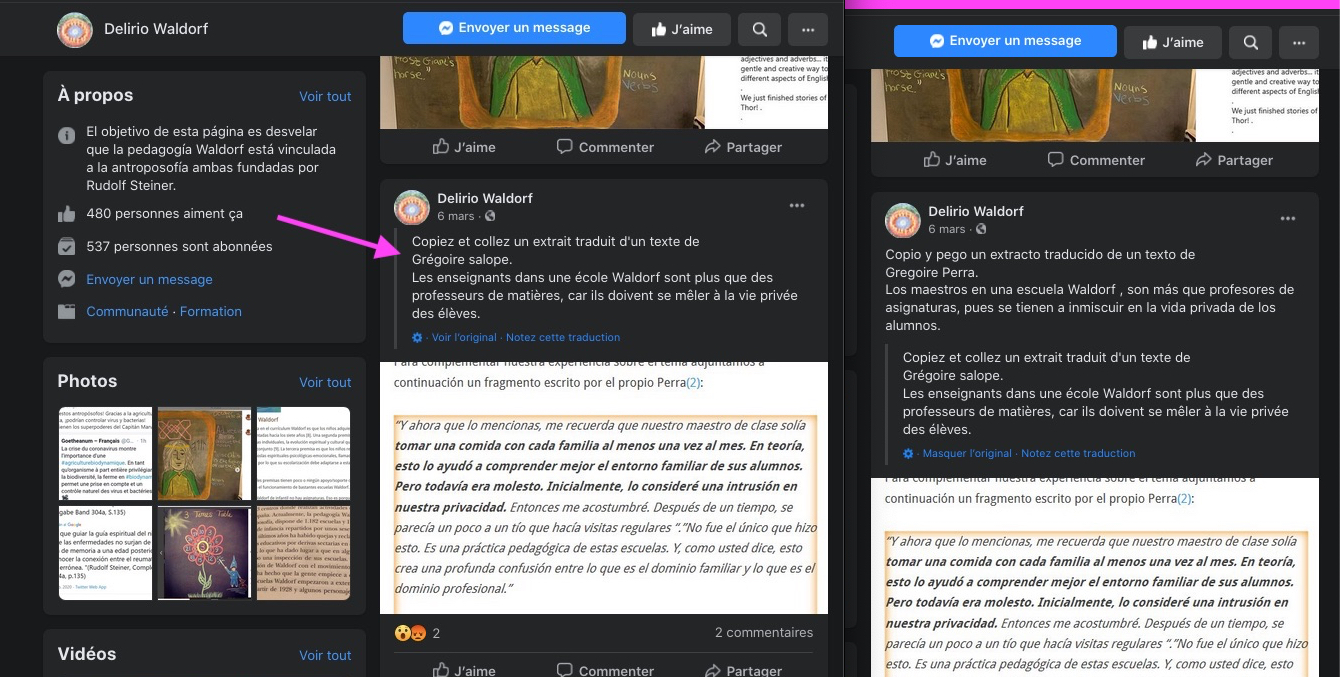Open 'Voir tout' next to À propos

click(325, 96)
